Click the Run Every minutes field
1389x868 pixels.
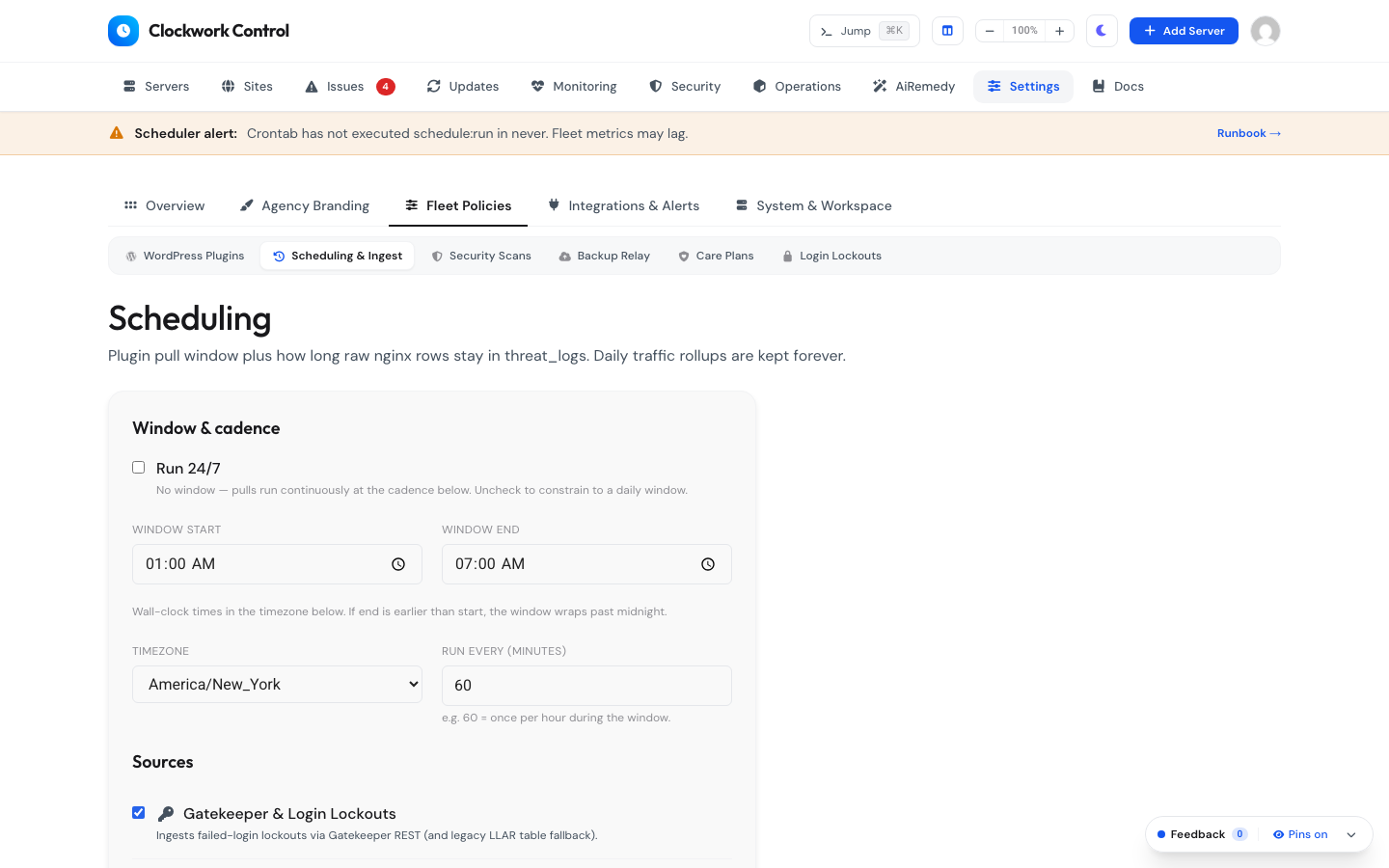(x=586, y=686)
